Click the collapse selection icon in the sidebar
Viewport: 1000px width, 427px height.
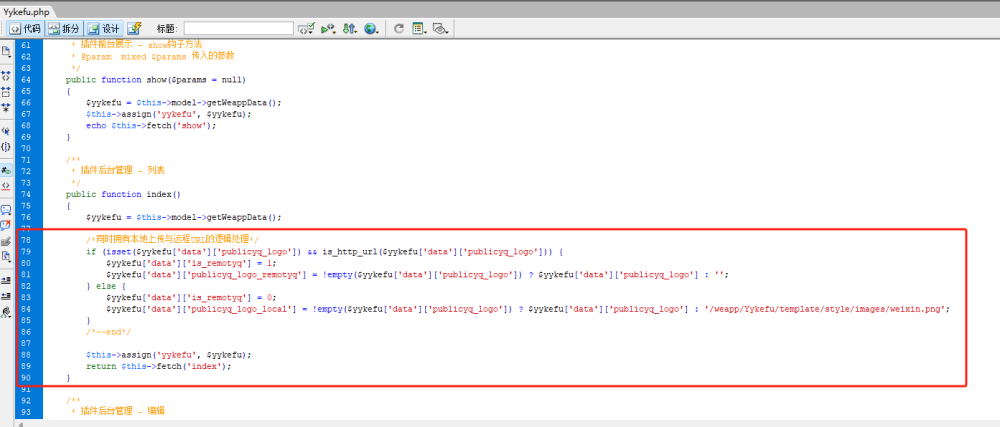pyautogui.click(x=6, y=92)
